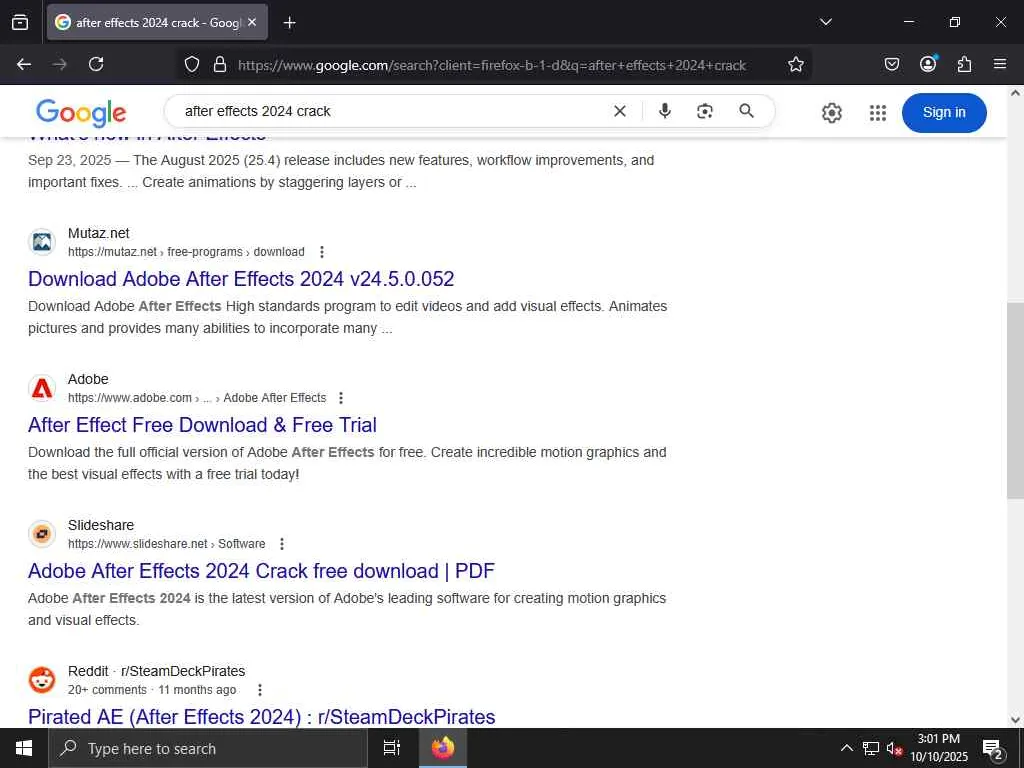Sign in to Google account
The image size is (1024, 768).
pos(944,112)
